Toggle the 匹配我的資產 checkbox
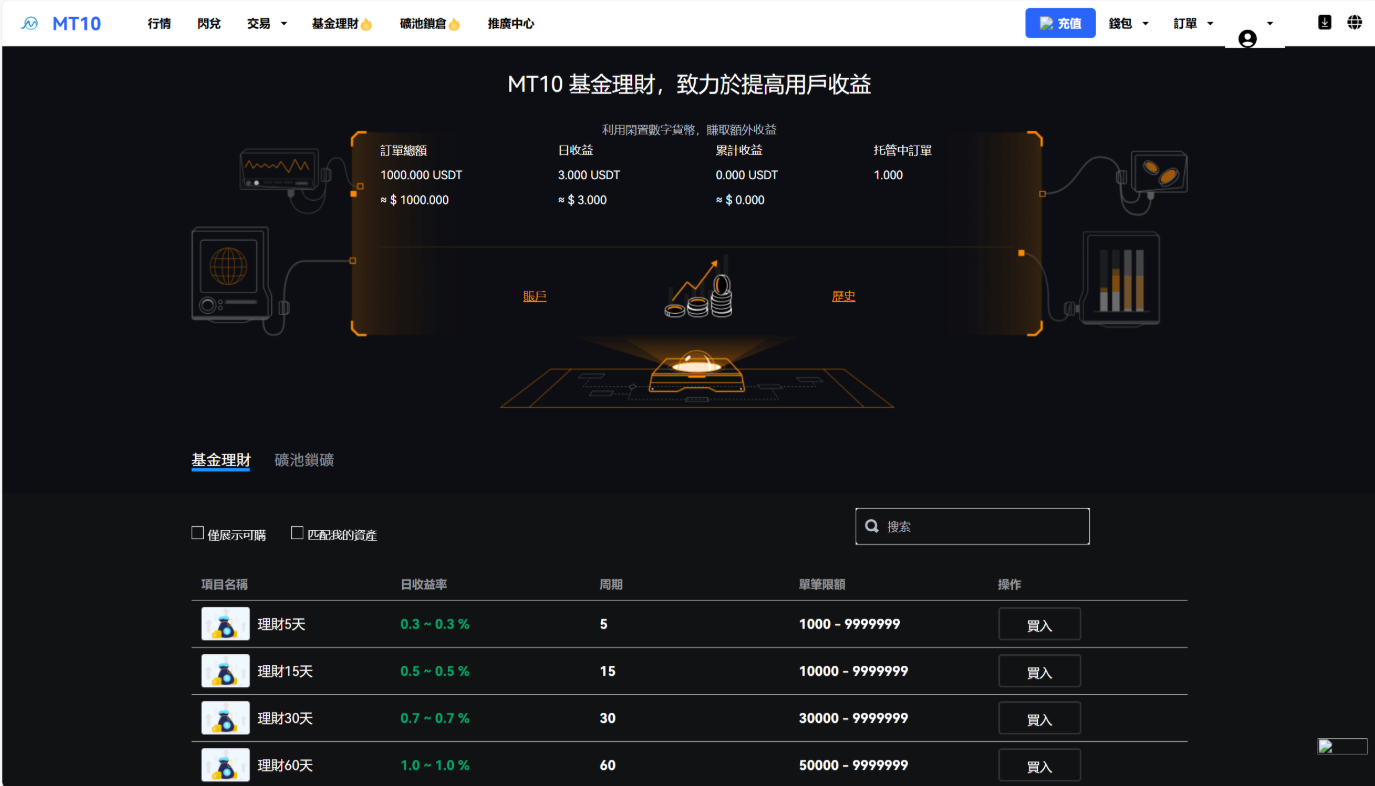Image resolution: width=1375 pixels, height=786 pixels. point(297,533)
